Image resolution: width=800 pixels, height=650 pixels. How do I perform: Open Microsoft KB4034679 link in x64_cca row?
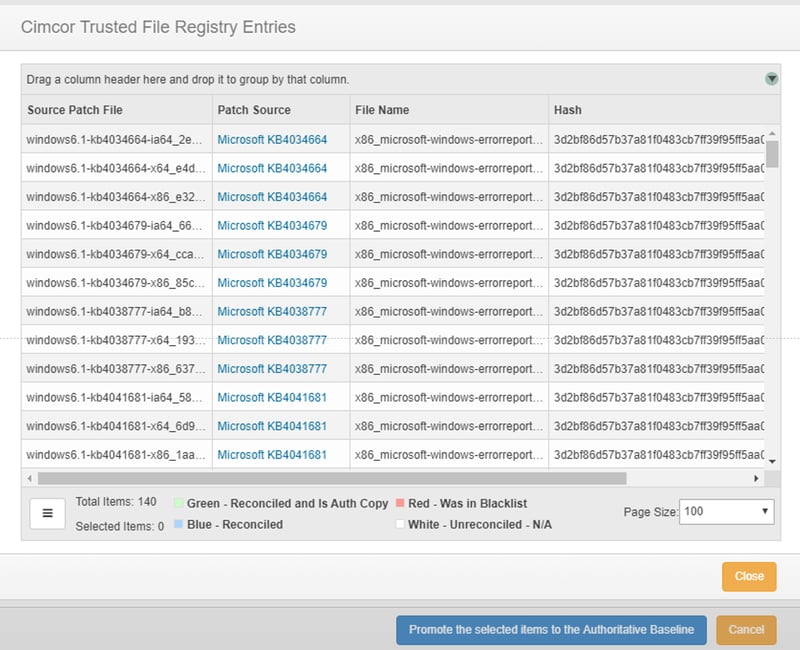point(272,254)
